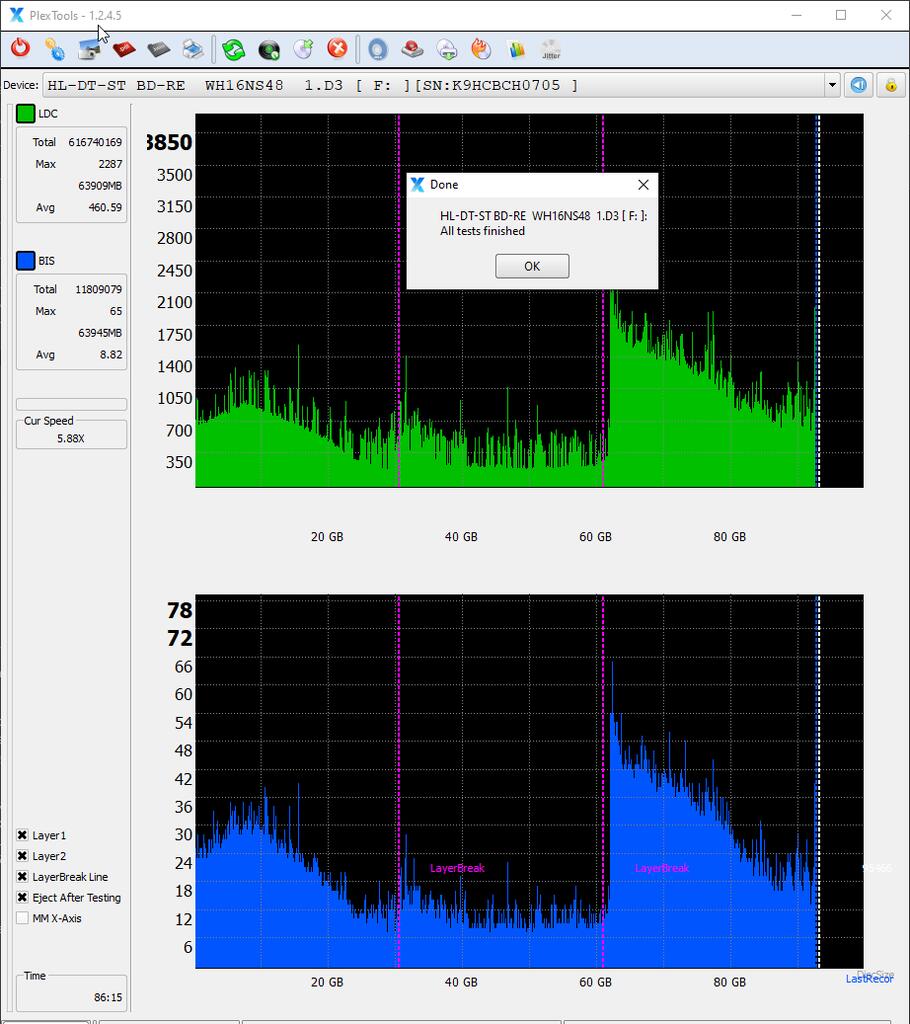Click the blue BIS color swatch
Image resolution: width=910 pixels, height=1024 pixels.
click(25, 261)
